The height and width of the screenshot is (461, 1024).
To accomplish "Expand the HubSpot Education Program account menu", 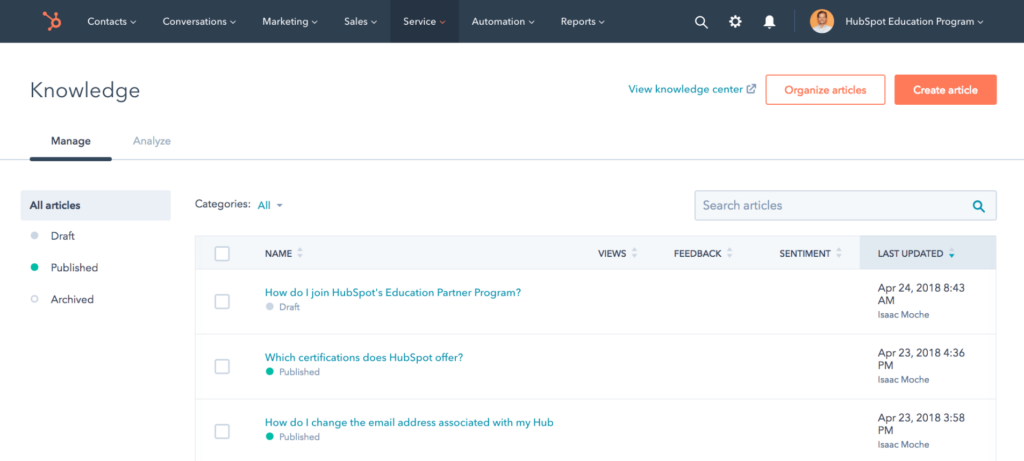I will (914, 22).
